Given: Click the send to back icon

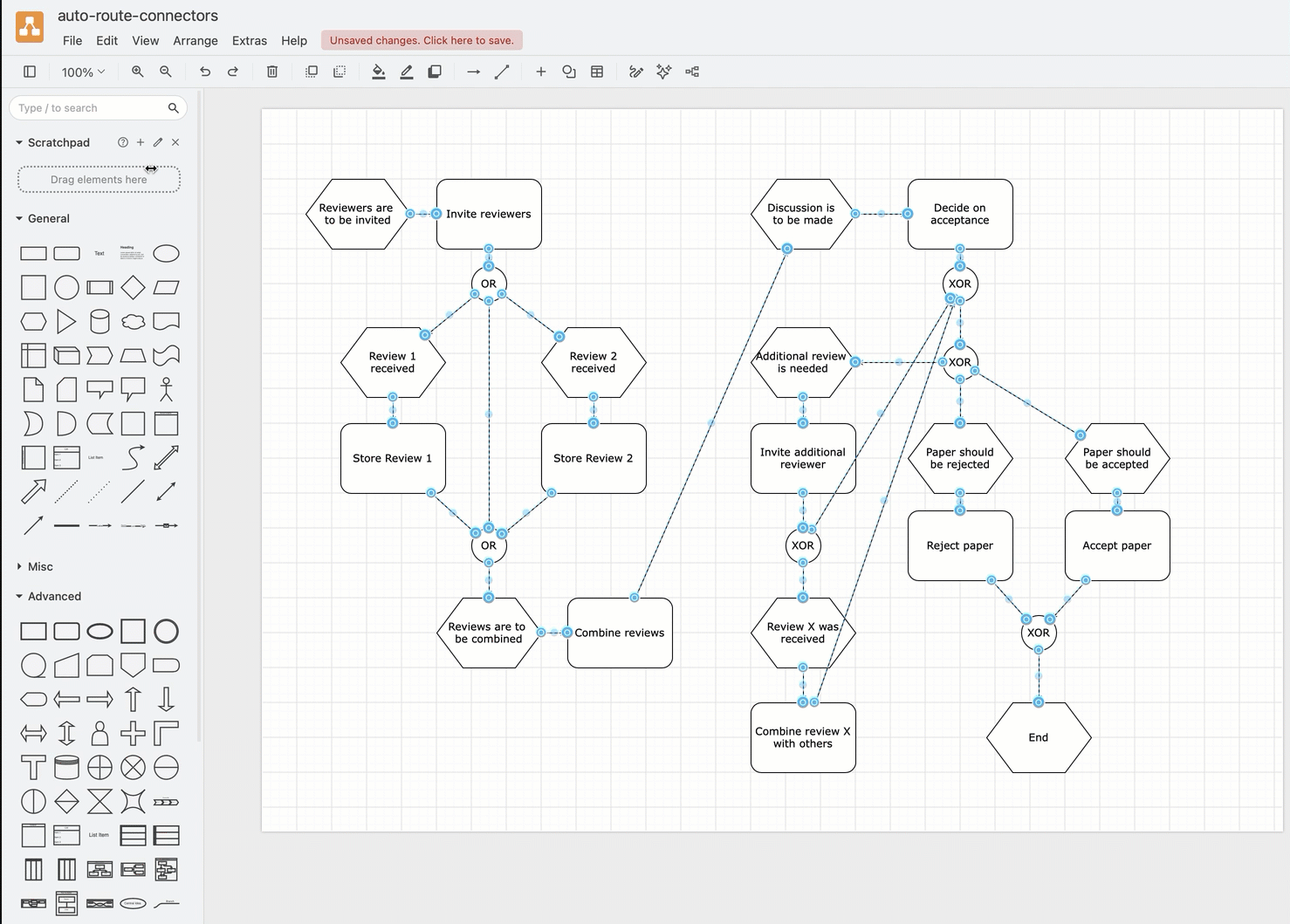Looking at the screenshot, I should [x=340, y=72].
